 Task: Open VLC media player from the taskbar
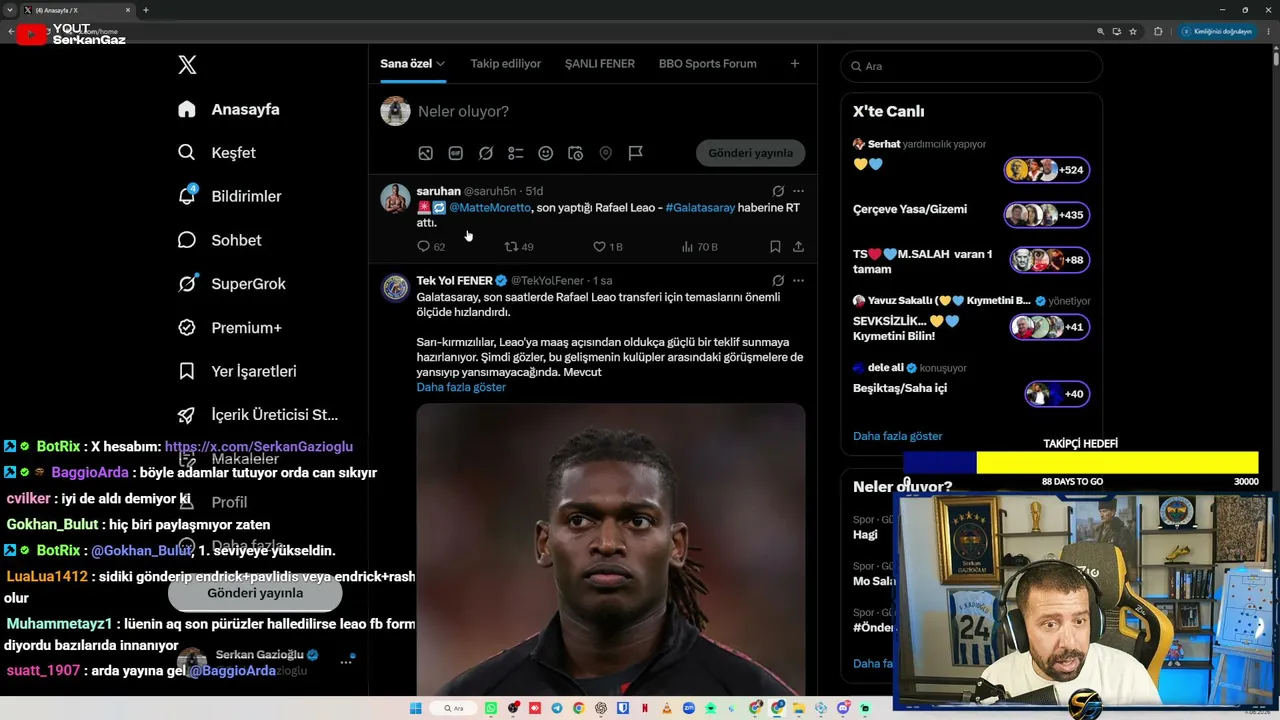tap(667, 708)
